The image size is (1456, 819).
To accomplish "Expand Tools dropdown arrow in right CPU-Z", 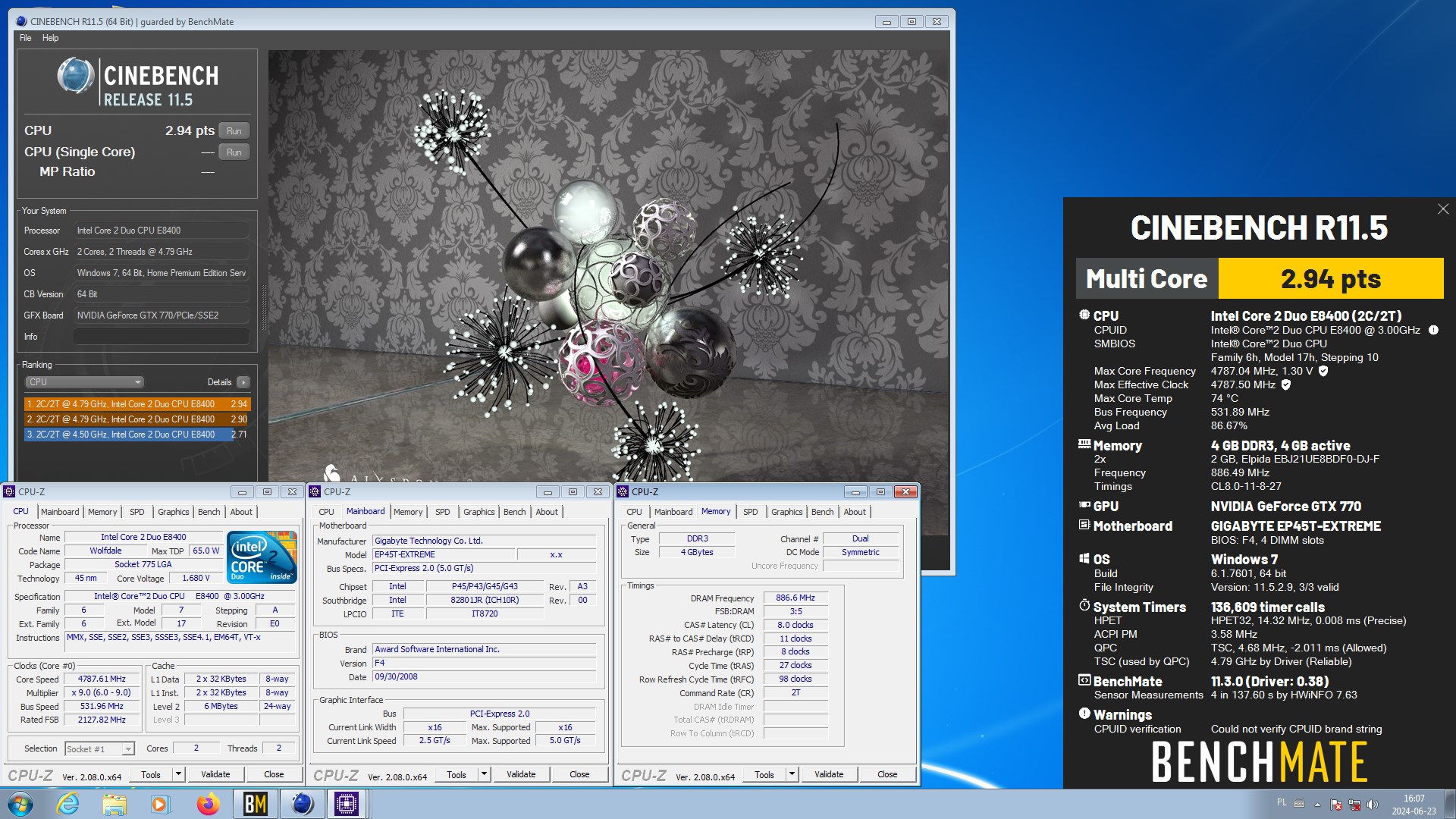I will 792,774.
